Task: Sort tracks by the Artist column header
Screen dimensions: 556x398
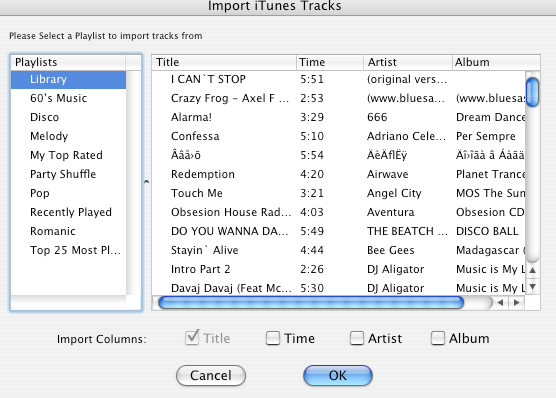Action: [408, 62]
